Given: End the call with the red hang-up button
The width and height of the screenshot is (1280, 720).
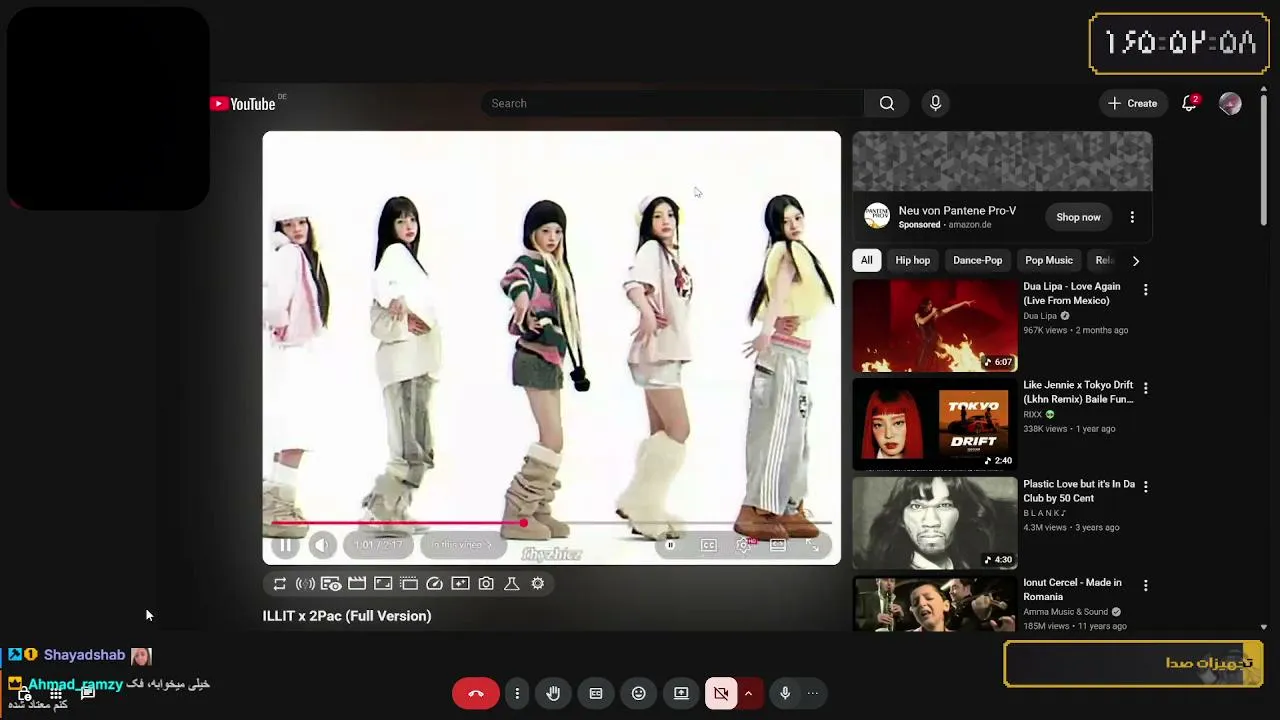Looking at the screenshot, I should (x=476, y=693).
